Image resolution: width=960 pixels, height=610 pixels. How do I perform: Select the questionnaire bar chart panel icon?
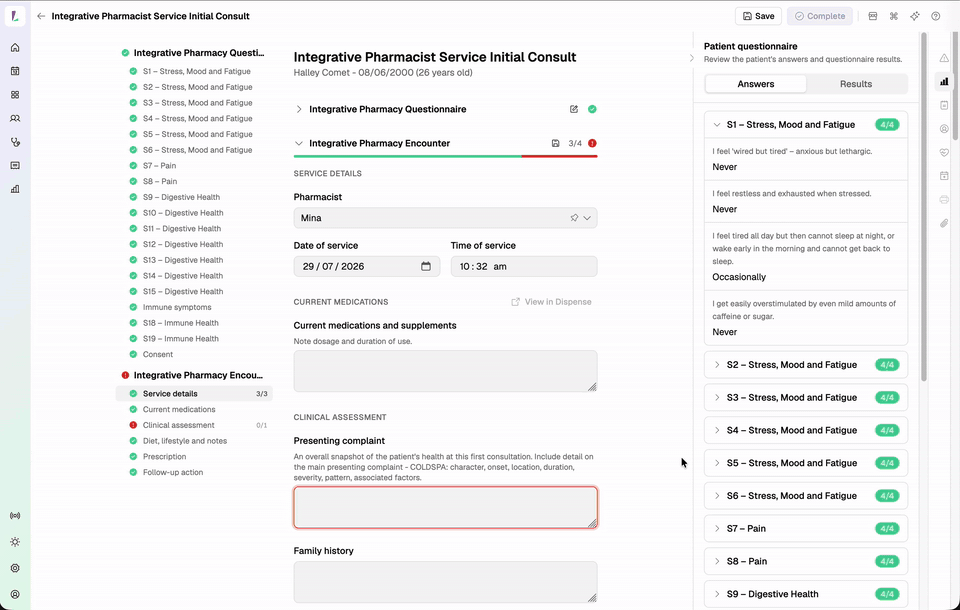(x=944, y=81)
